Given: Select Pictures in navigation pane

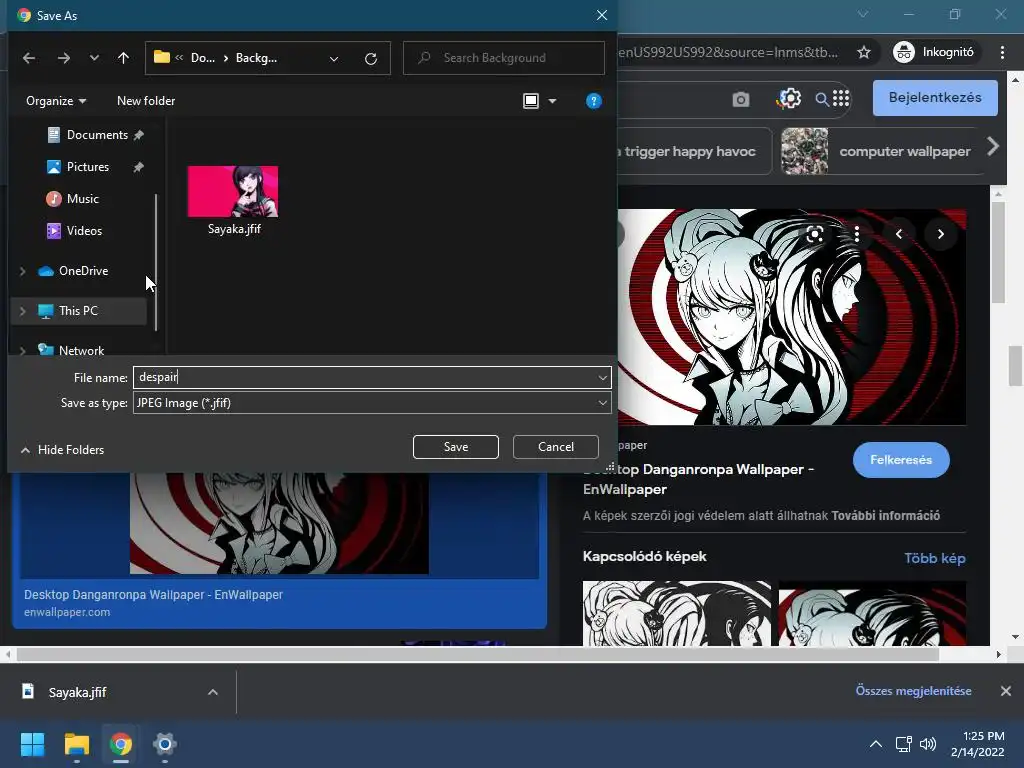Looking at the screenshot, I should pyautogui.click(x=87, y=167).
